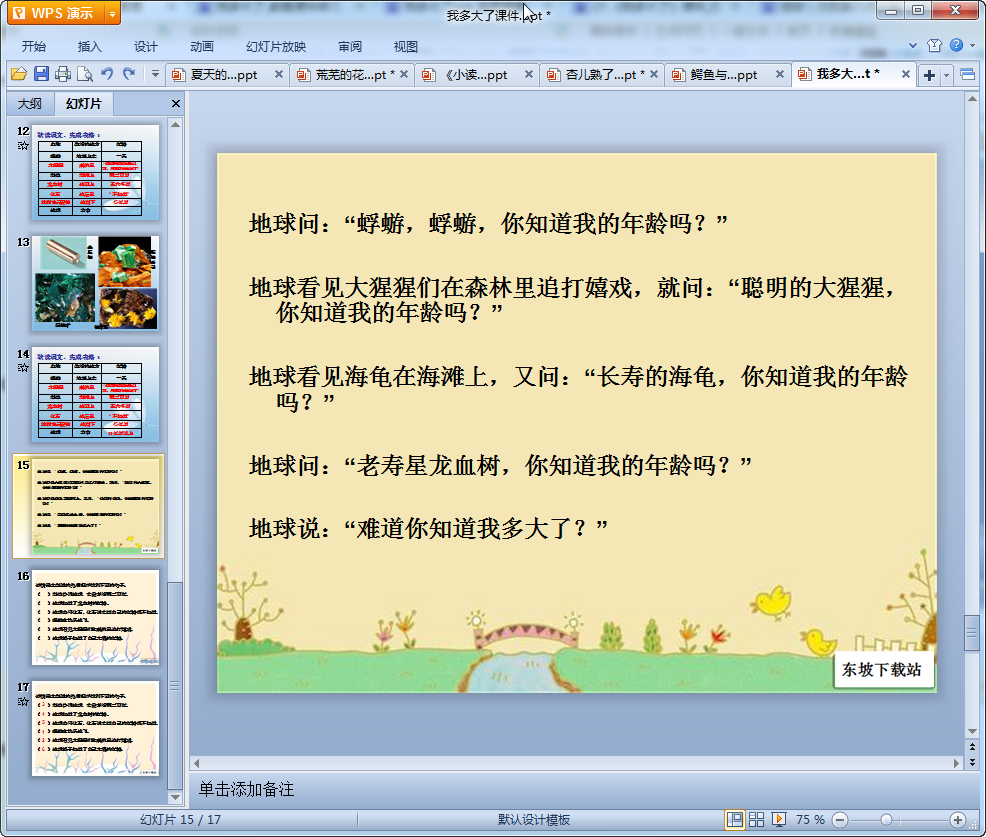This screenshot has height=837, width=986.
Task: Click animation star icon under slide 14
Action: pyautogui.click(x=23, y=368)
